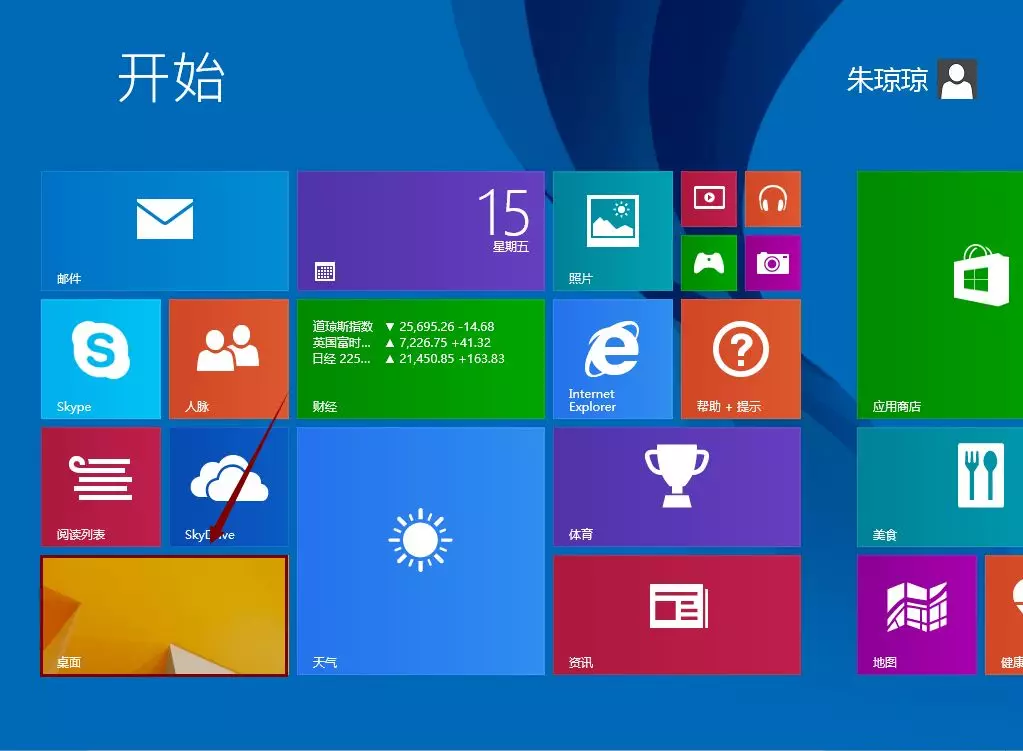Screen dimensions: 1023x751
Task: Click the user account avatar picture
Action: click(x=957, y=79)
